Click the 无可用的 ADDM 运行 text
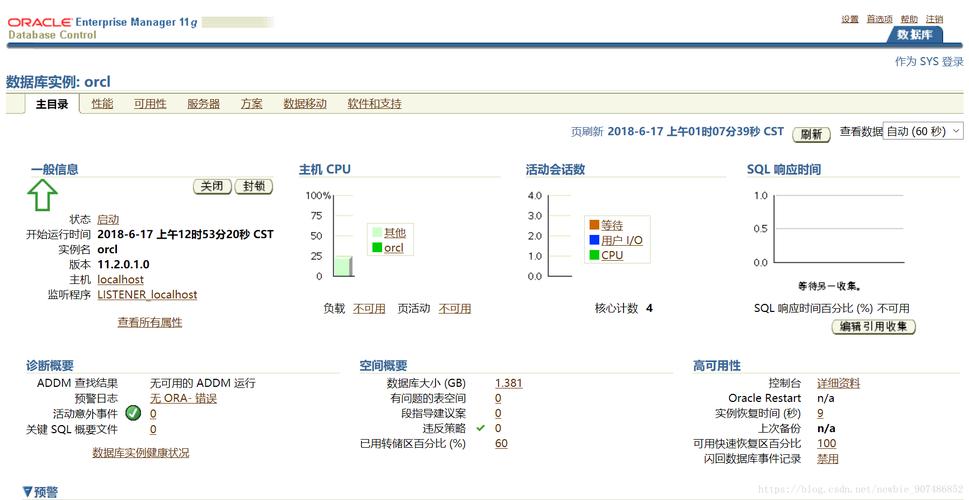 tap(203, 383)
